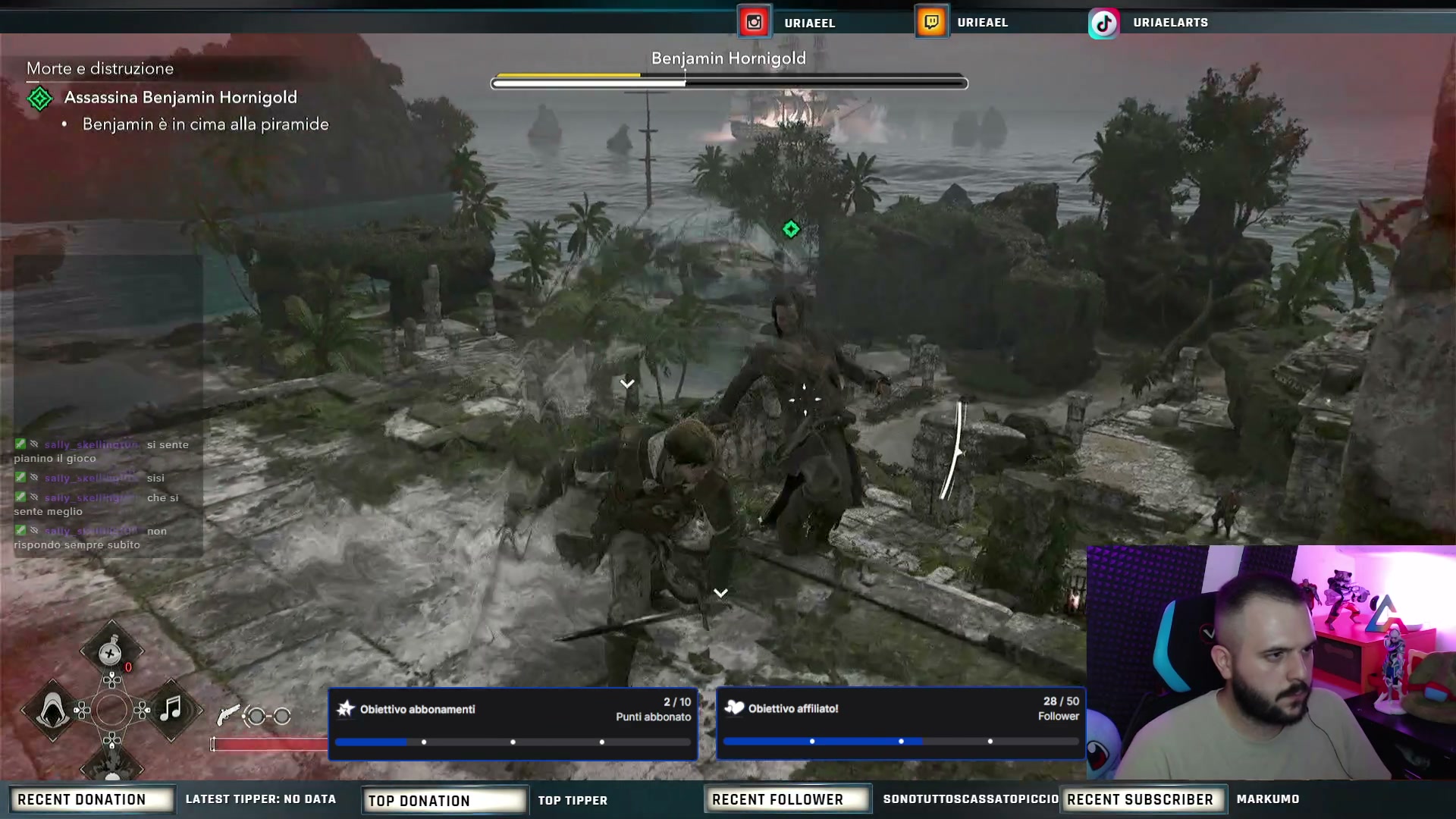The image size is (1456, 819).
Task: Click the 'Obiettivo affiliato!' goal title
Action: point(793,708)
